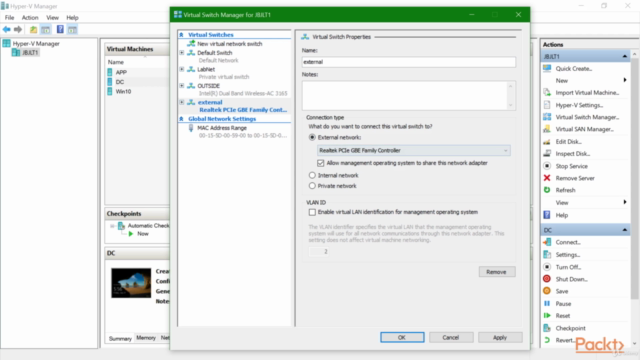The height and width of the screenshot is (360, 640).
Task: Expand the New submenu arrow in Actions
Action: point(625,80)
